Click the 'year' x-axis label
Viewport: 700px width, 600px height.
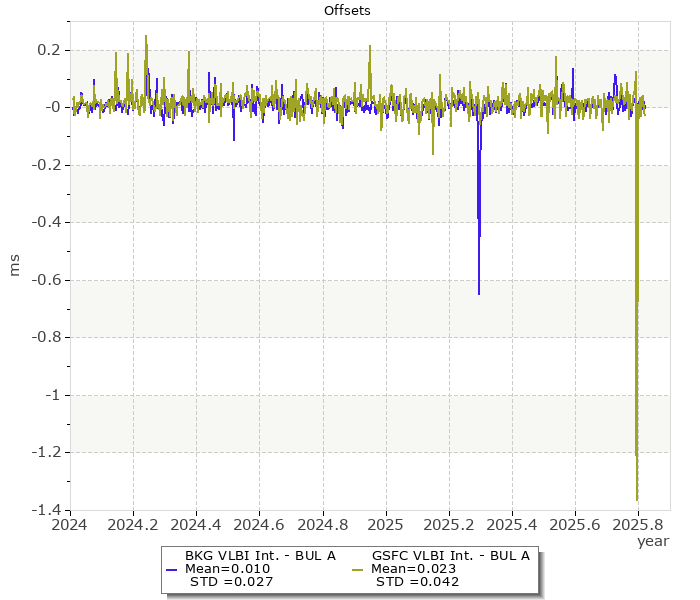tap(652, 541)
